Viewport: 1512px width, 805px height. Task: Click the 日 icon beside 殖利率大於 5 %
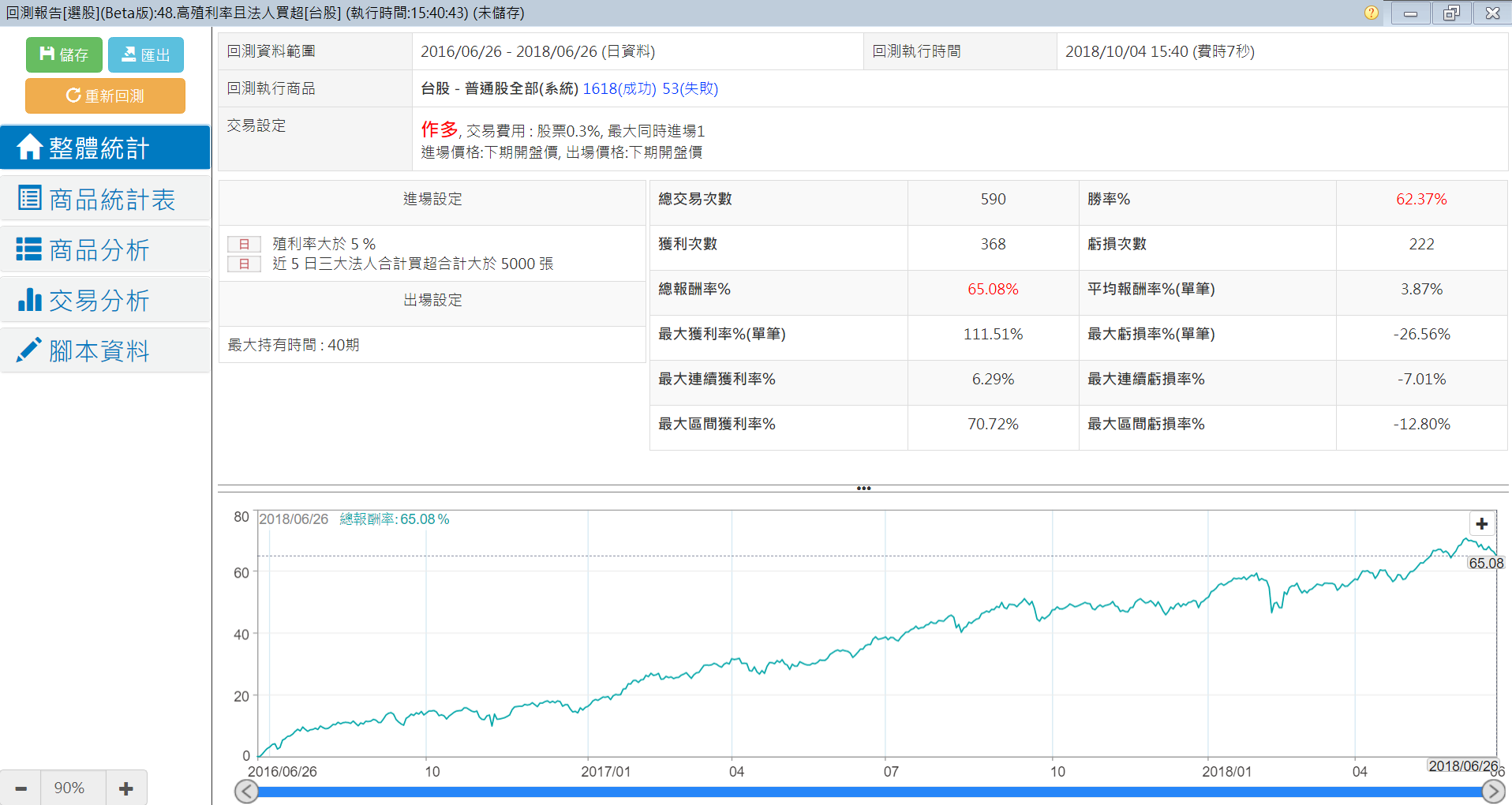[x=244, y=244]
